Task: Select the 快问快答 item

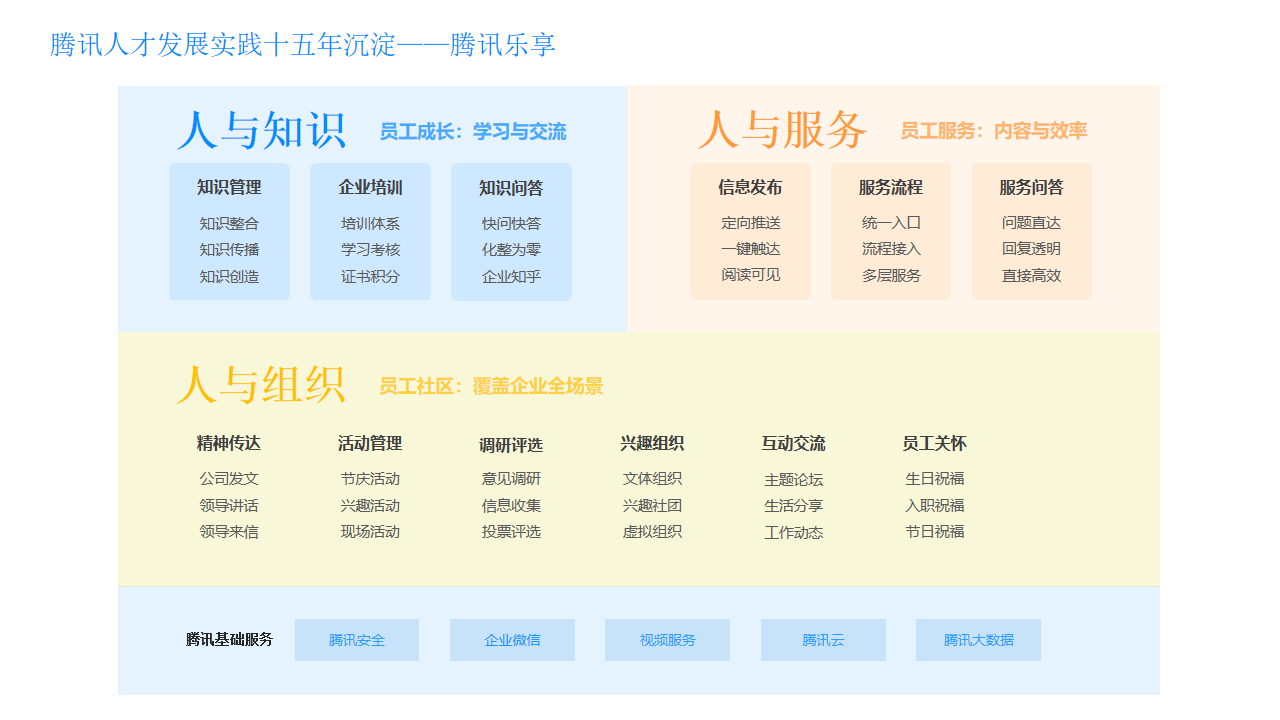Action: point(511,223)
